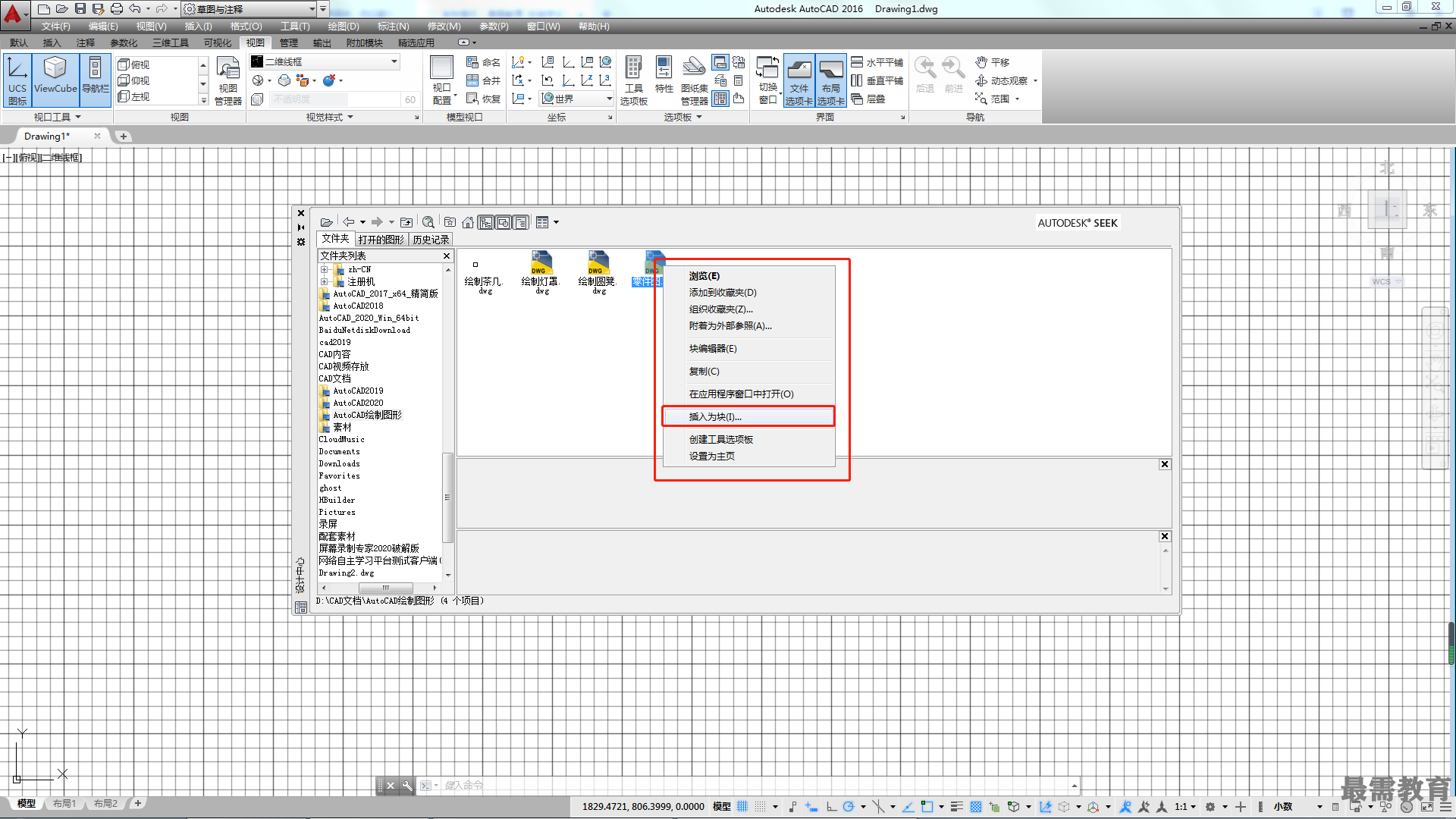The height and width of the screenshot is (819, 1456).
Task: Expand the zh-CN folder node
Action: (x=325, y=270)
